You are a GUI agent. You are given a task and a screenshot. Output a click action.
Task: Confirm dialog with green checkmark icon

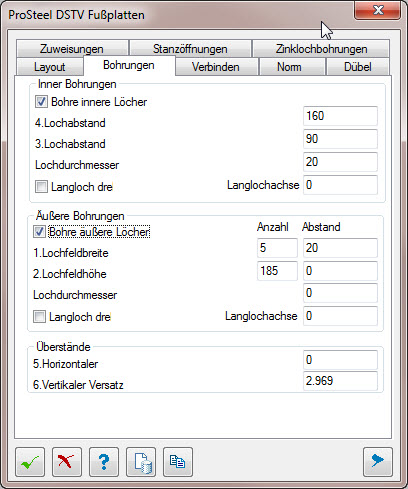(30, 462)
